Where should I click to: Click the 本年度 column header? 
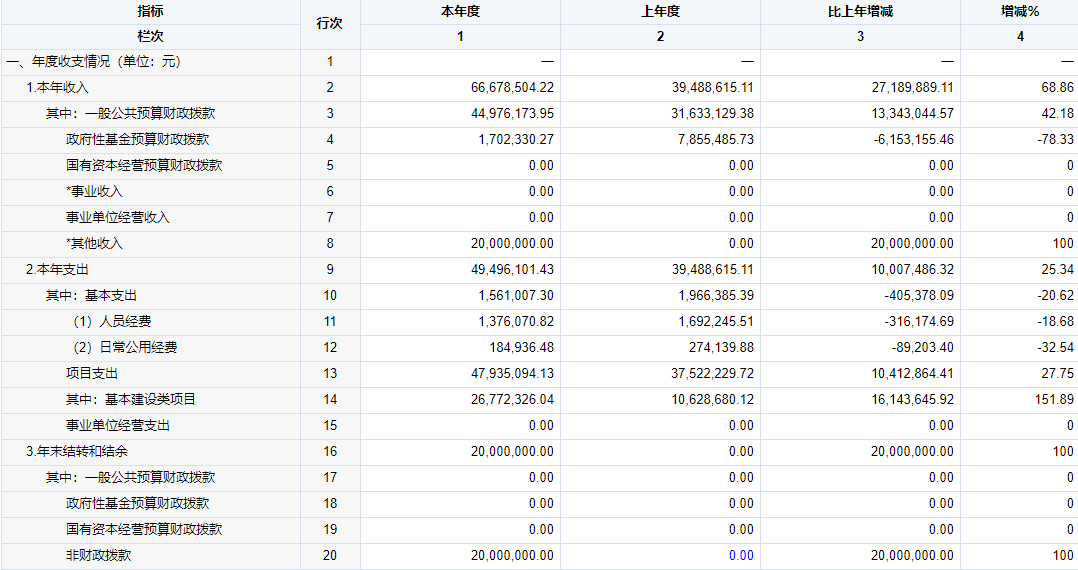click(x=460, y=12)
